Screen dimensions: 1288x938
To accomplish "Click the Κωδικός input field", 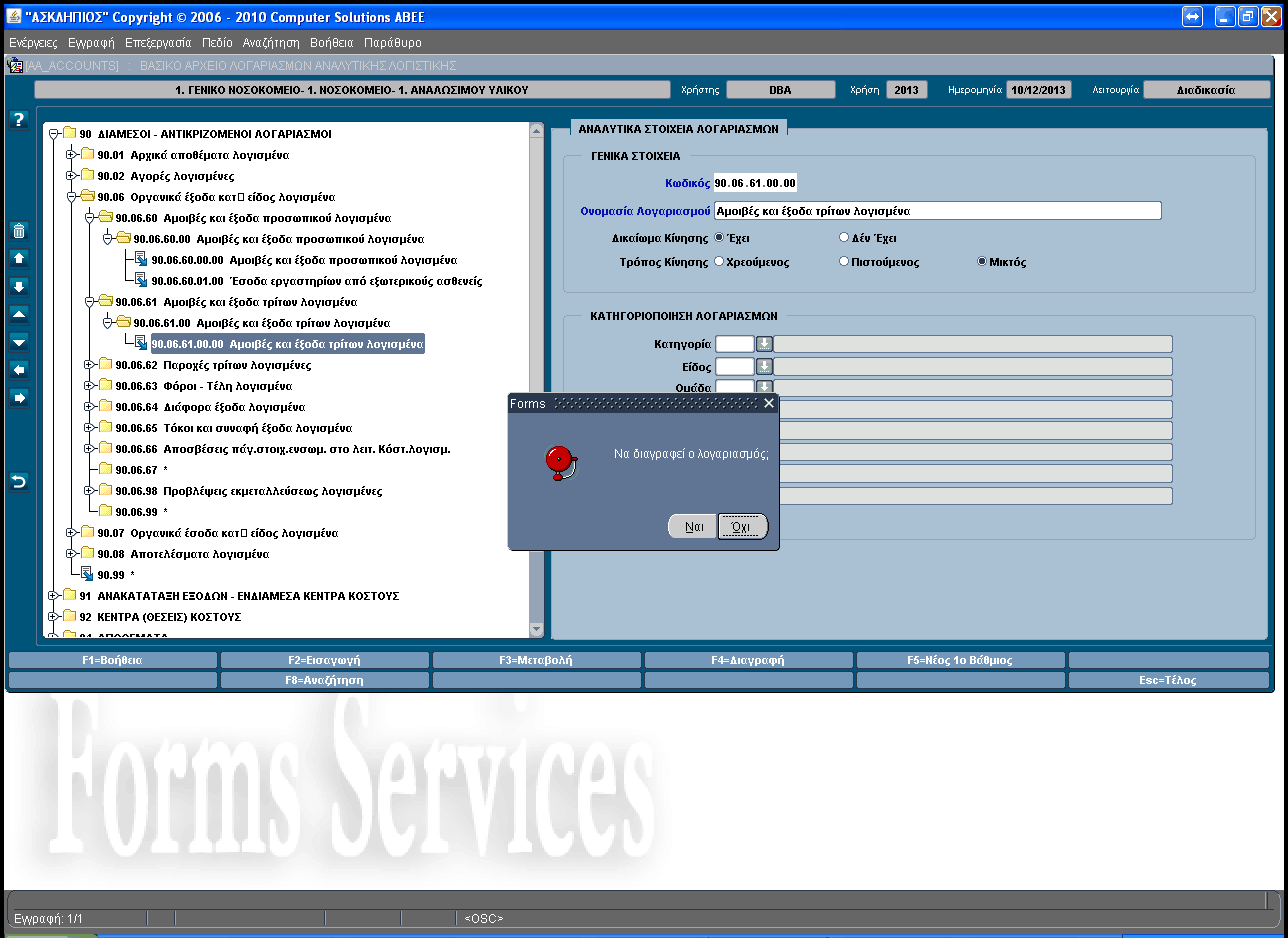I will (x=755, y=183).
